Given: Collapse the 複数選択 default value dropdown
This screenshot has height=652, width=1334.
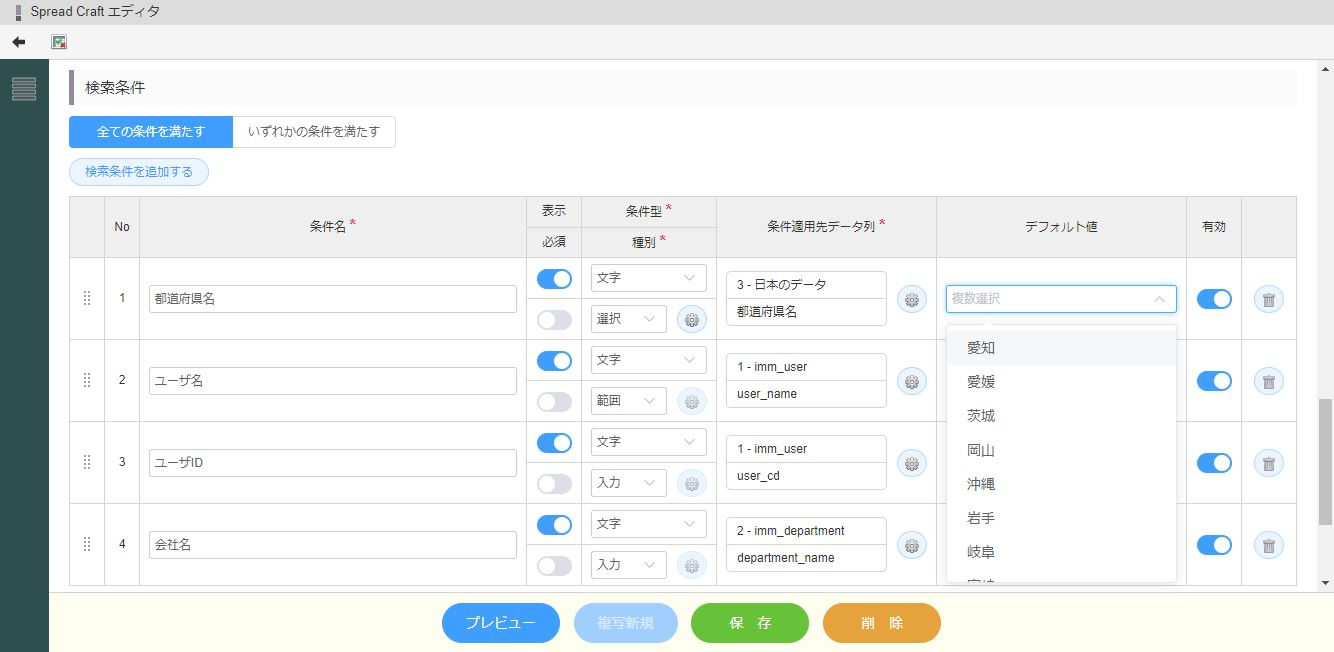Looking at the screenshot, I should click(x=1159, y=299).
